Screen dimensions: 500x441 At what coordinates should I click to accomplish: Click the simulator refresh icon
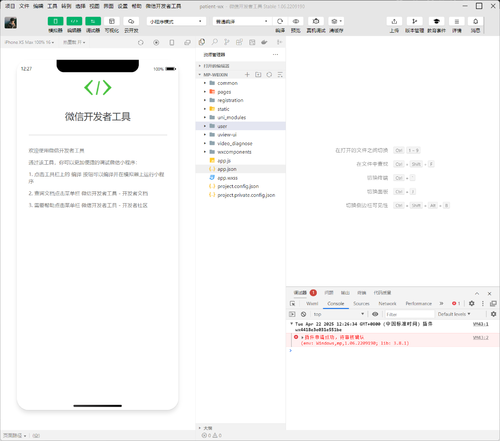pos(141,42)
